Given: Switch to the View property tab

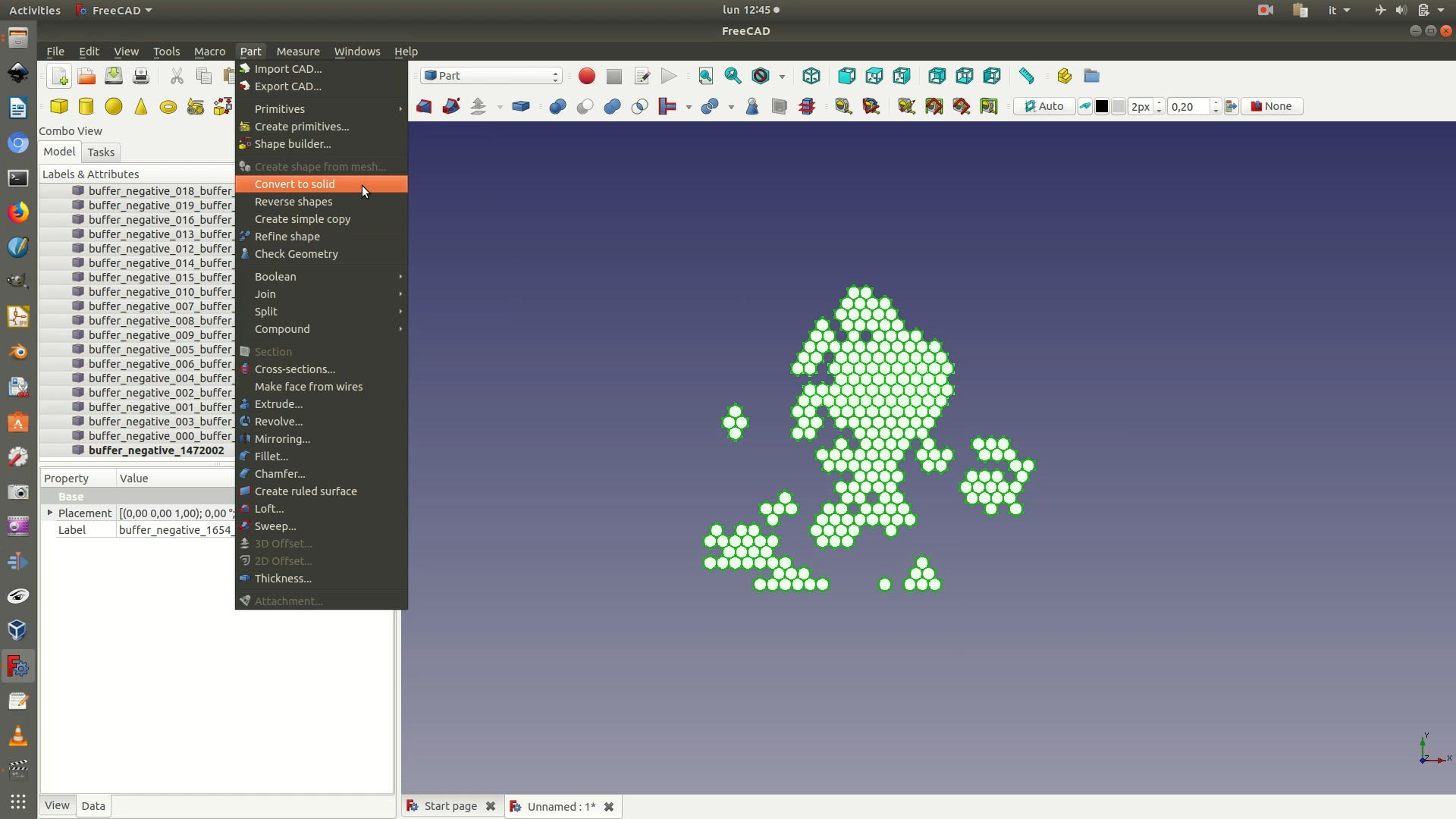Looking at the screenshot, I should (x=57, y=805).
